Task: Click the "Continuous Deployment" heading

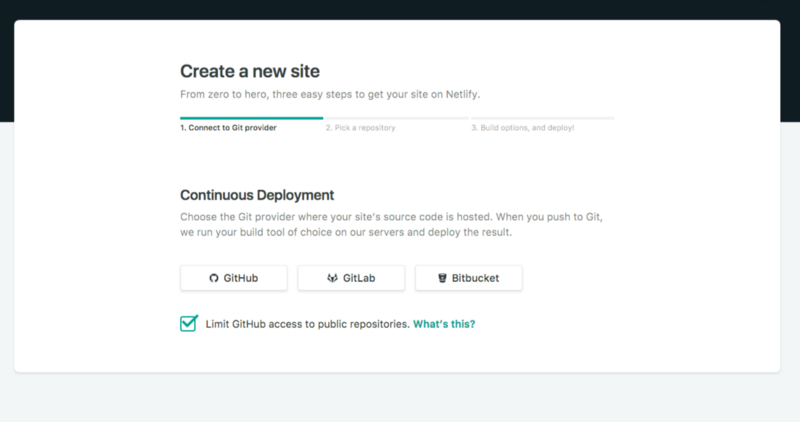Action: 257,195
